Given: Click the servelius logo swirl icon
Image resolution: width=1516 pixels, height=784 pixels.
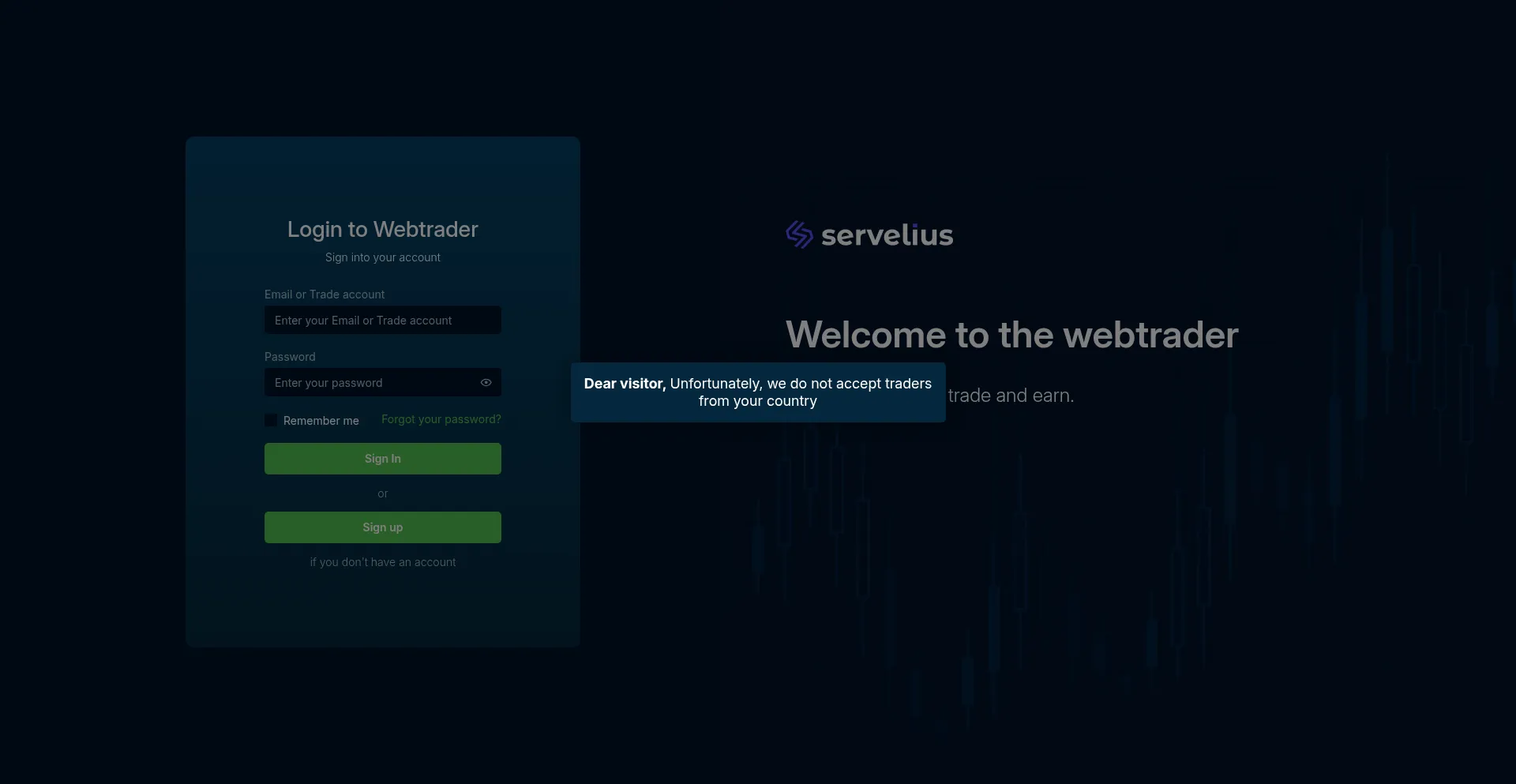Looking at the screenshot, I should tap(799, 234).
